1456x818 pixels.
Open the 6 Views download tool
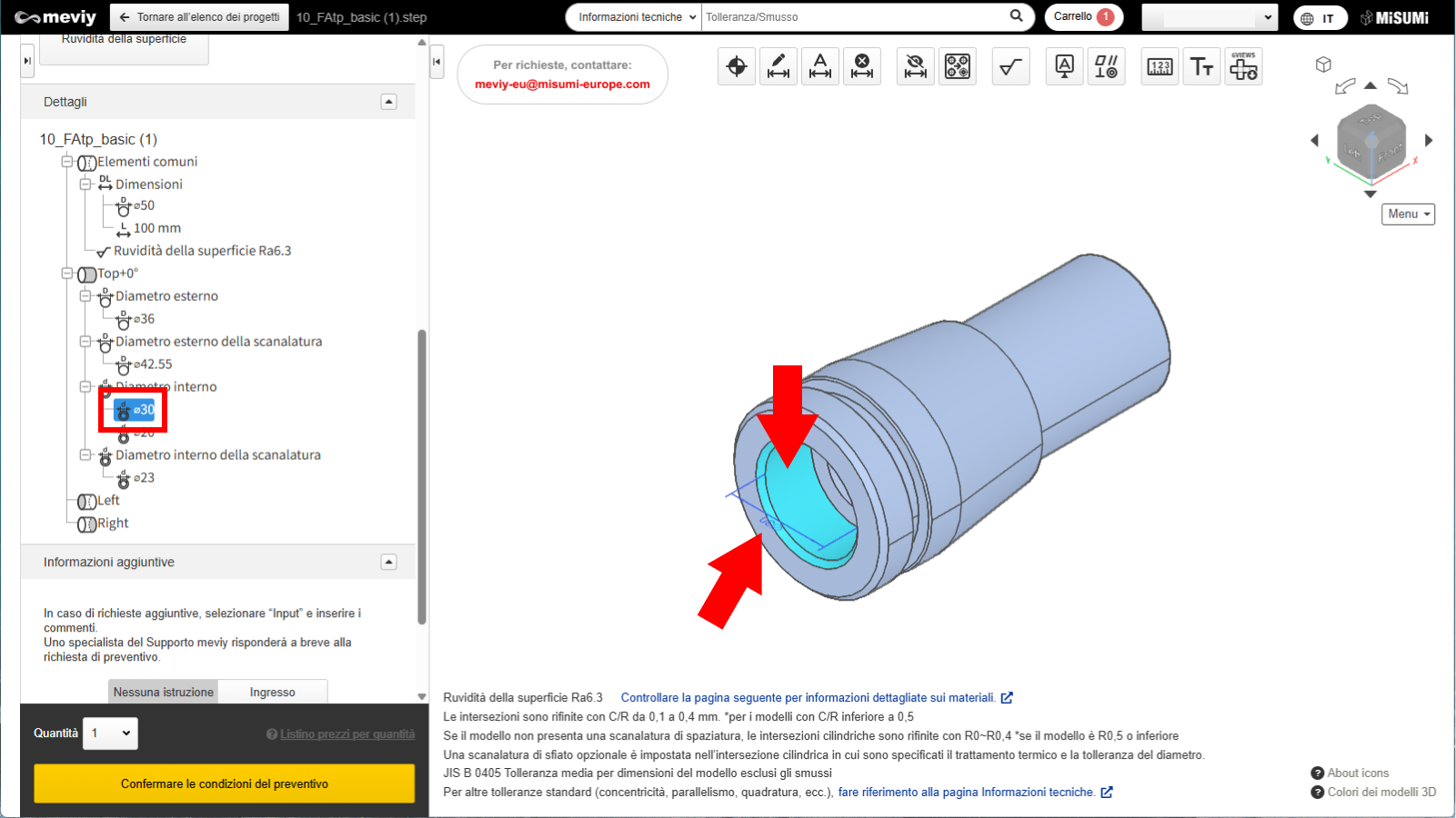point(1243,66)
